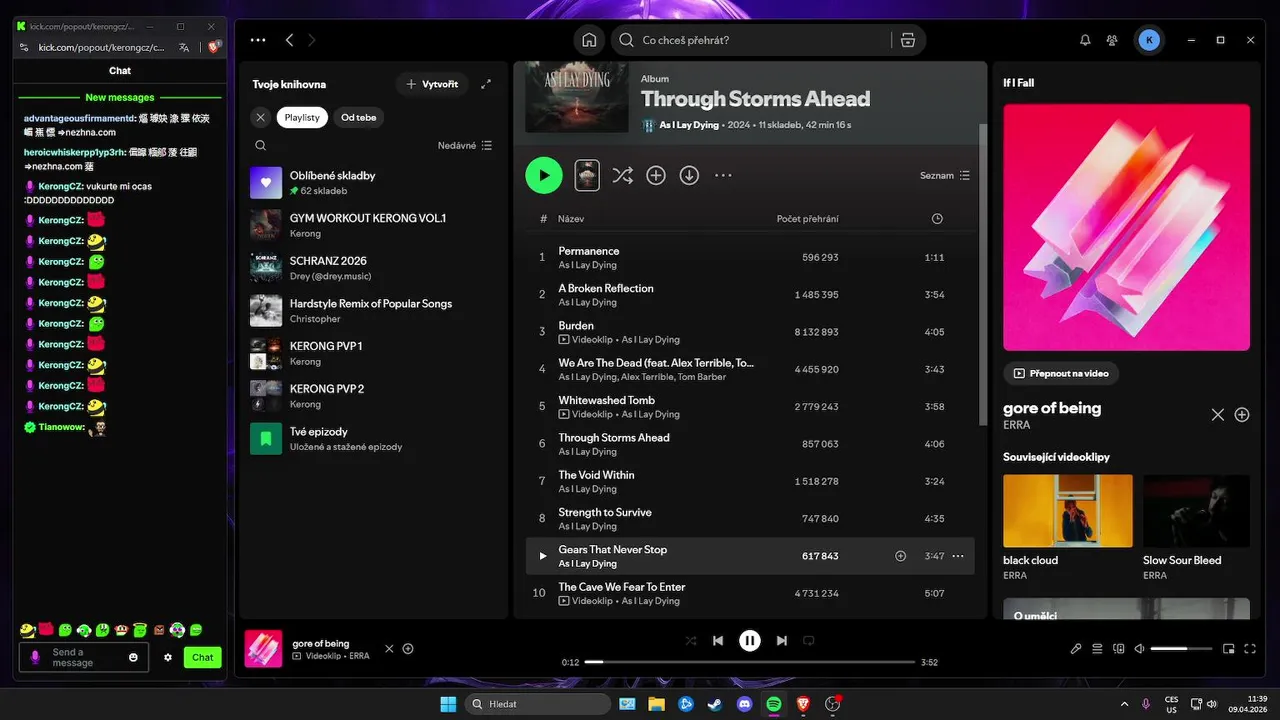Toggle repeat in the player bar
Viewport: 1280px width, 720px height.
[x=810, y=640]
